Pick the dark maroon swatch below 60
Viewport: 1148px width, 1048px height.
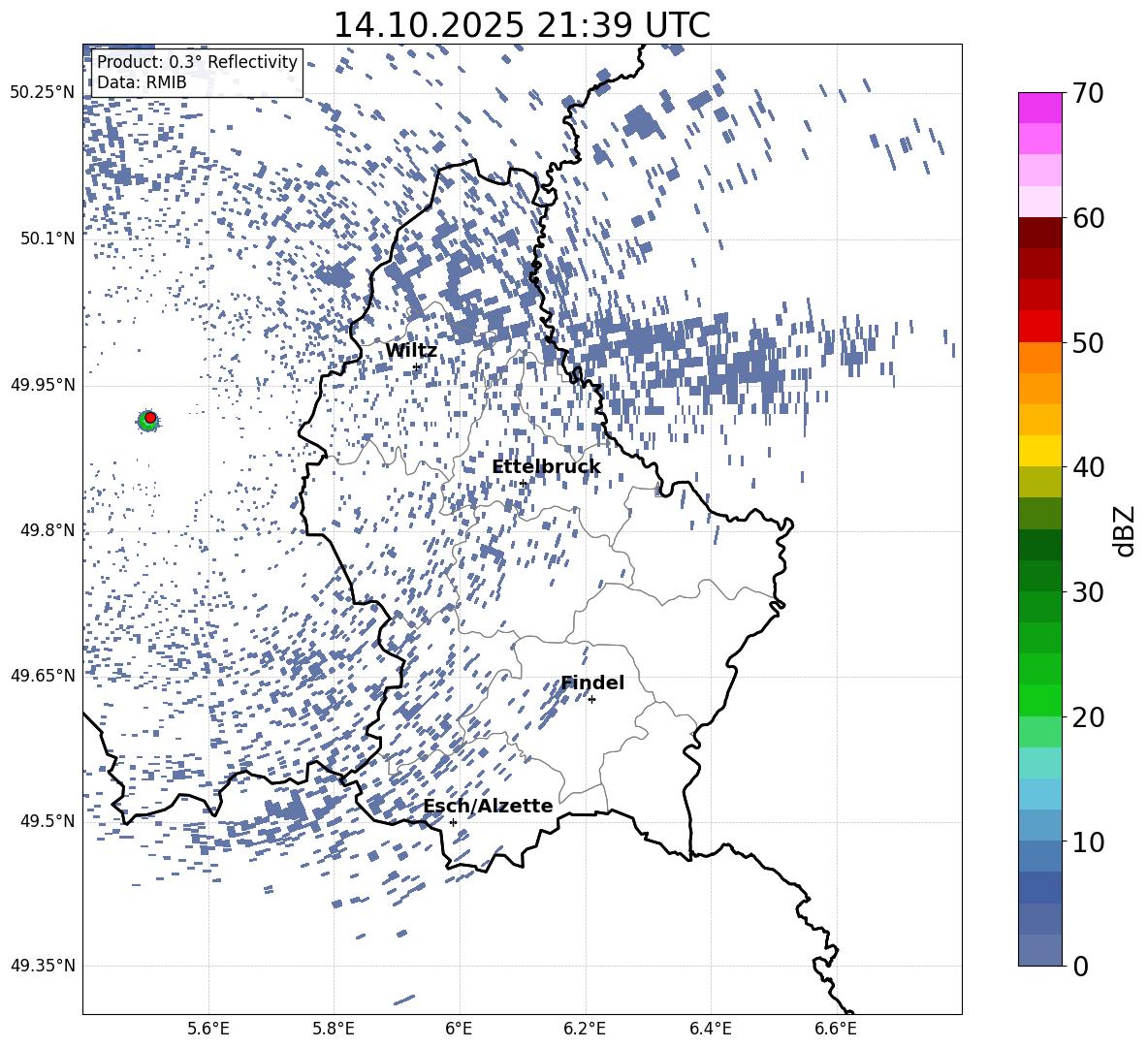[1039, 233]
